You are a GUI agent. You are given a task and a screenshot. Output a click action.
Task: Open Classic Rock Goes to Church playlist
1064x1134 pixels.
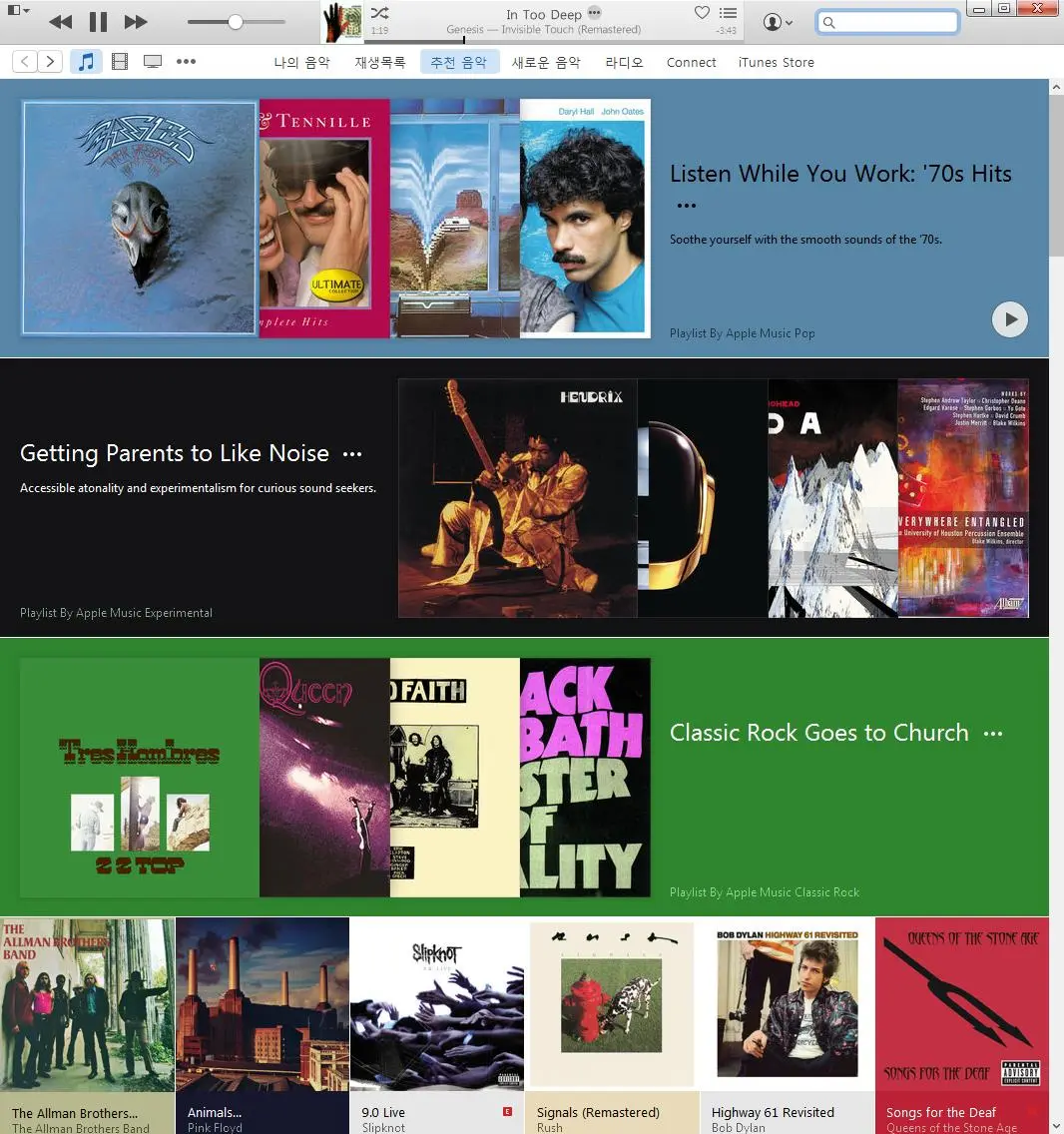point(818,733)
